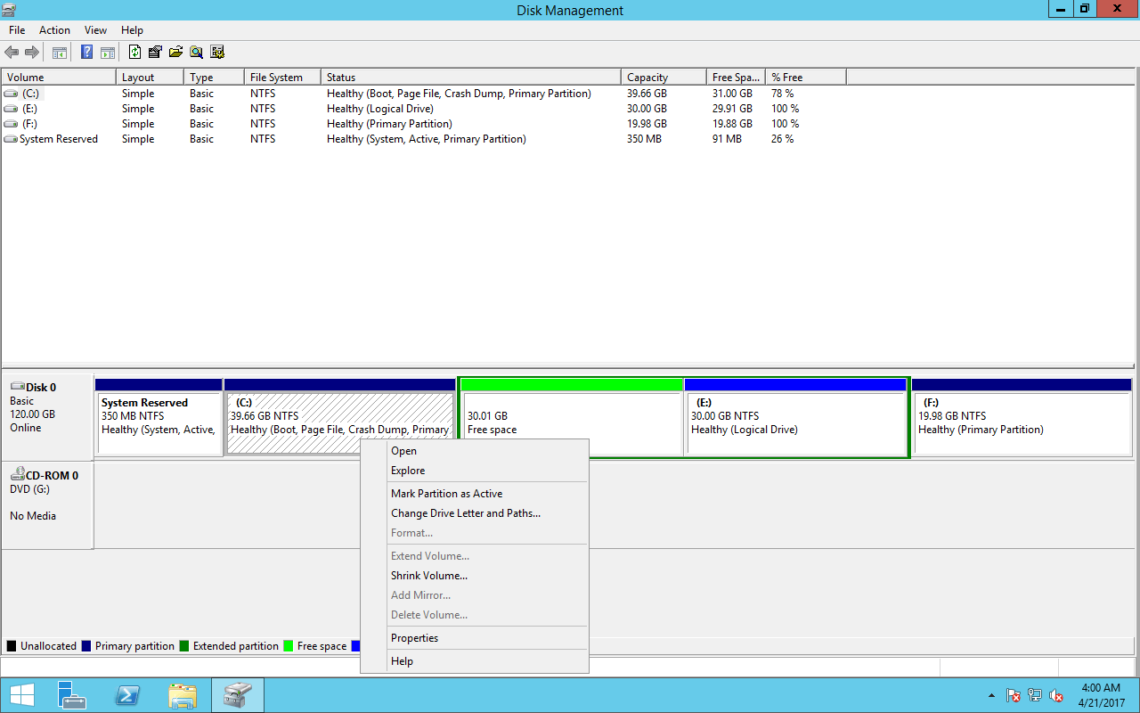Image resolution: width=1140 pixels, height=713 pixels.
Task: Toggle the Show/Hide Action Pane toolbar icon
Action: (107, 52)
